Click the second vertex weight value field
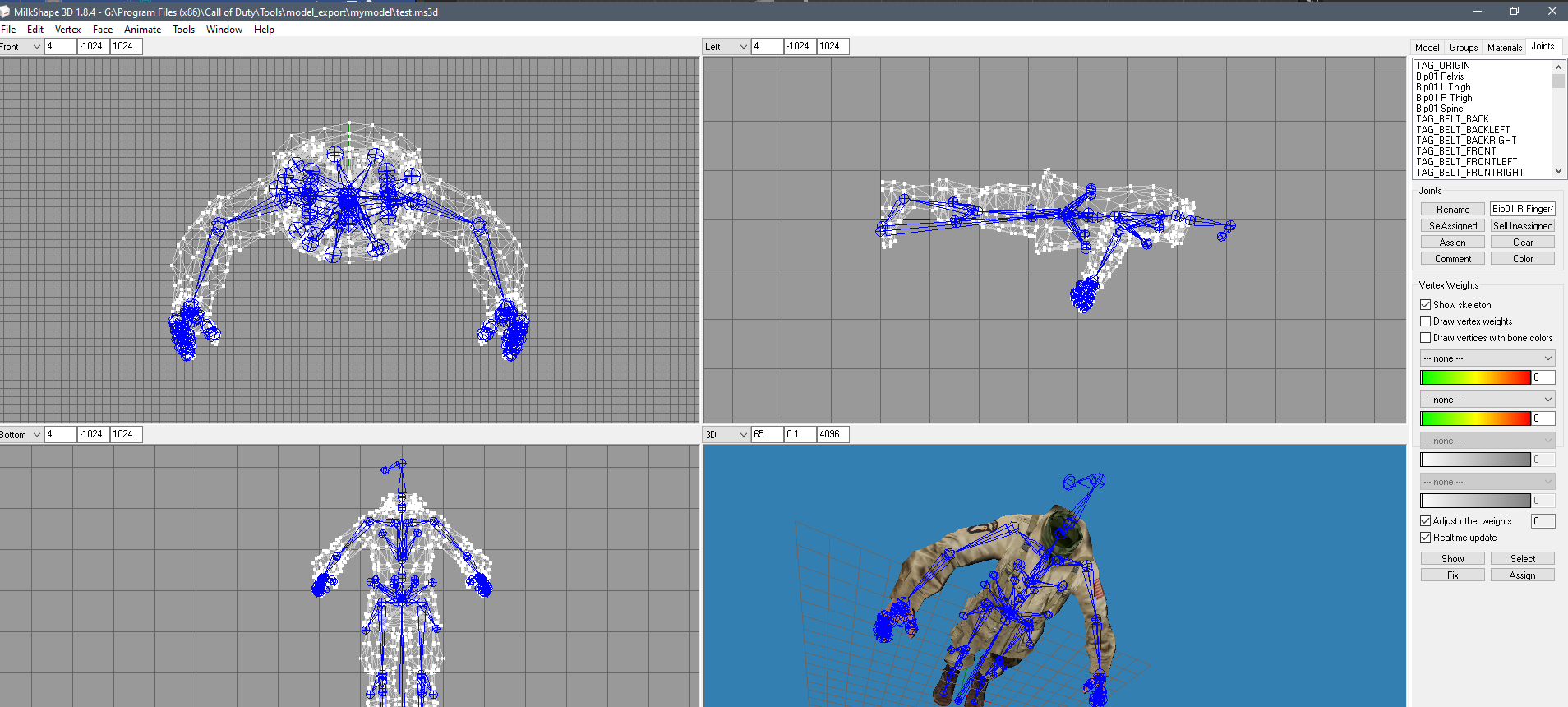The width and height of the screenshot is (1568, 707). 1543,418
